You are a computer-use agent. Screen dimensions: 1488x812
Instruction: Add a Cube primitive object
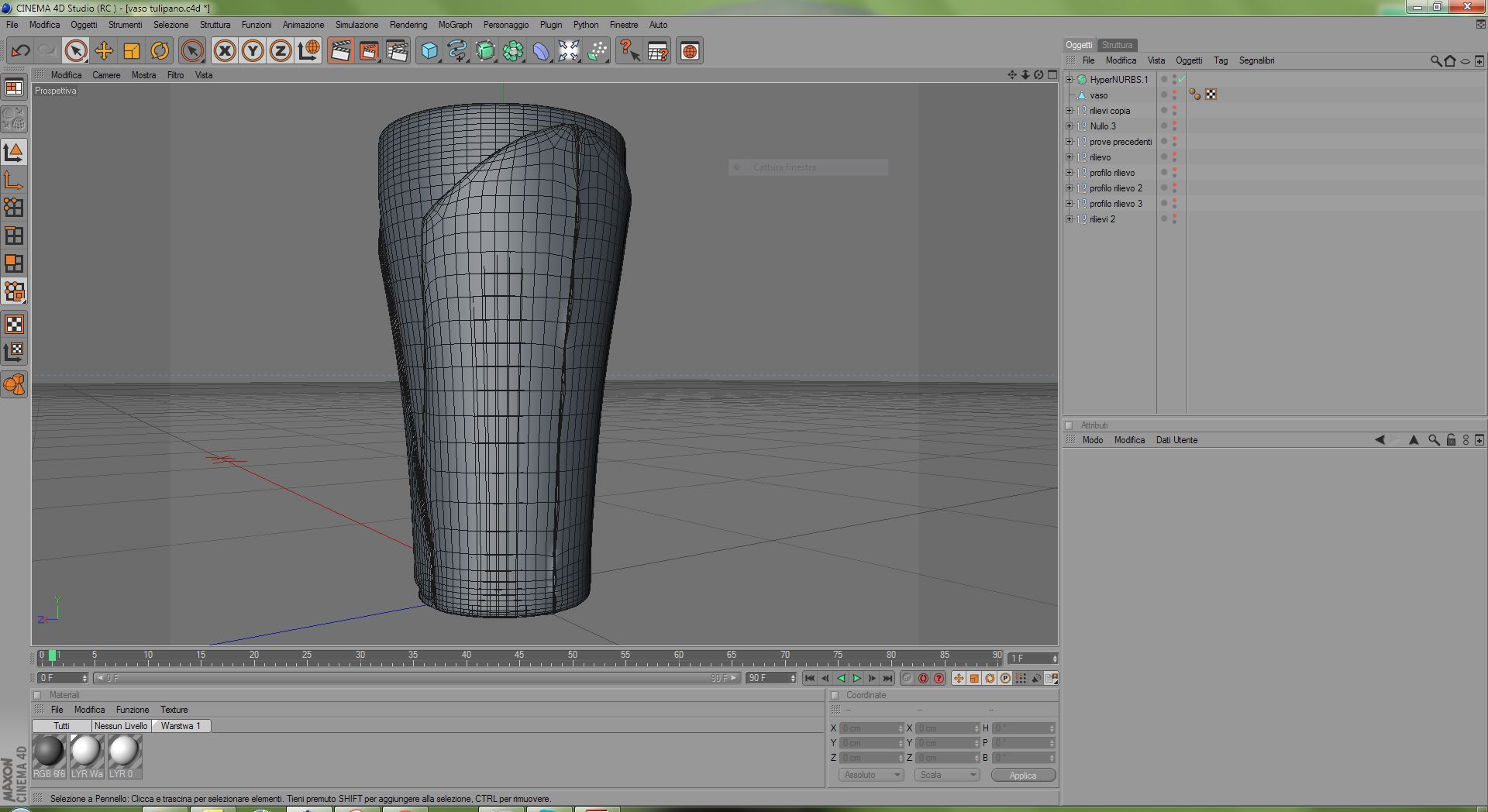[x=429, y=51]
